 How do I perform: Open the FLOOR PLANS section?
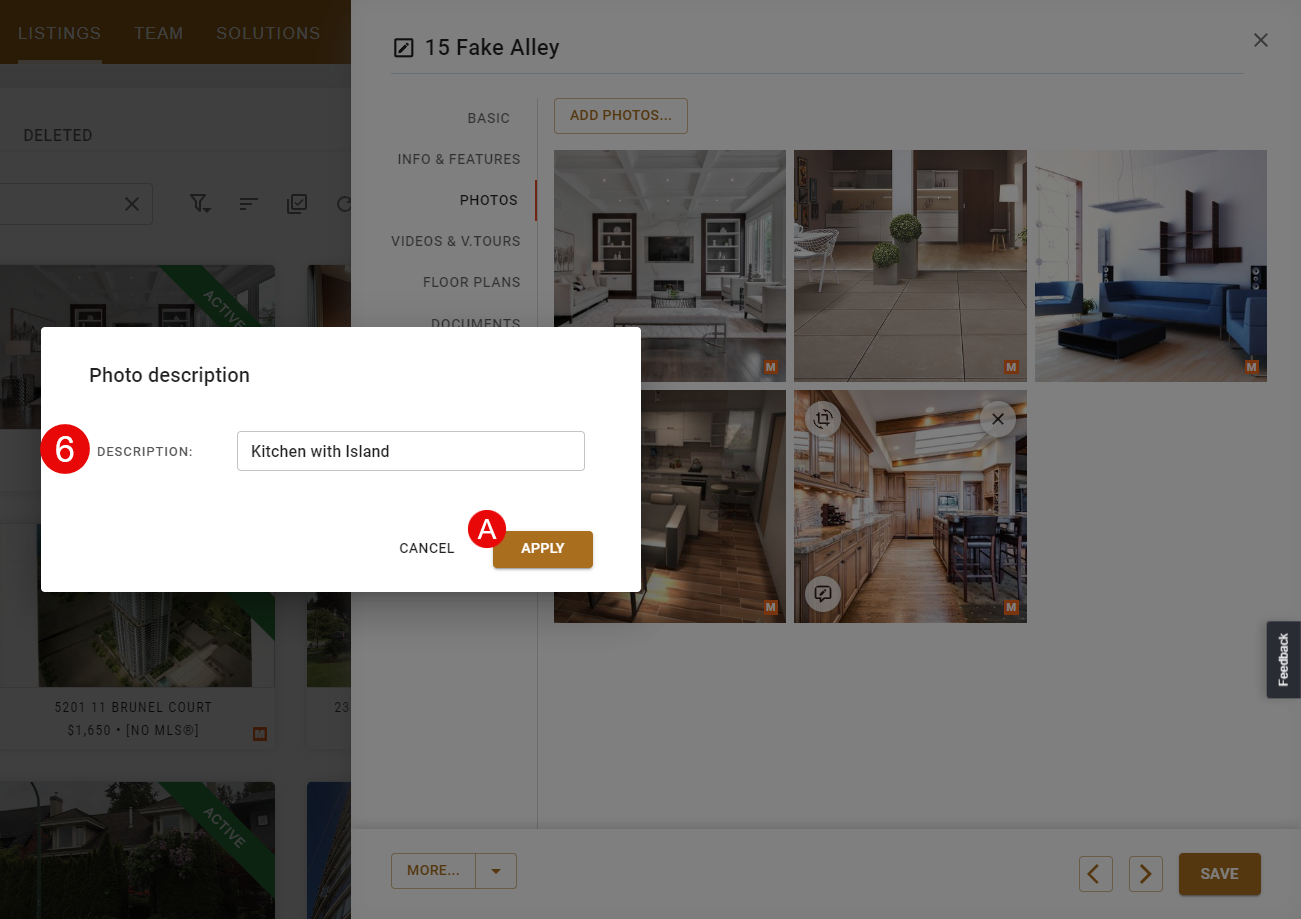click(x=472, y=282)
